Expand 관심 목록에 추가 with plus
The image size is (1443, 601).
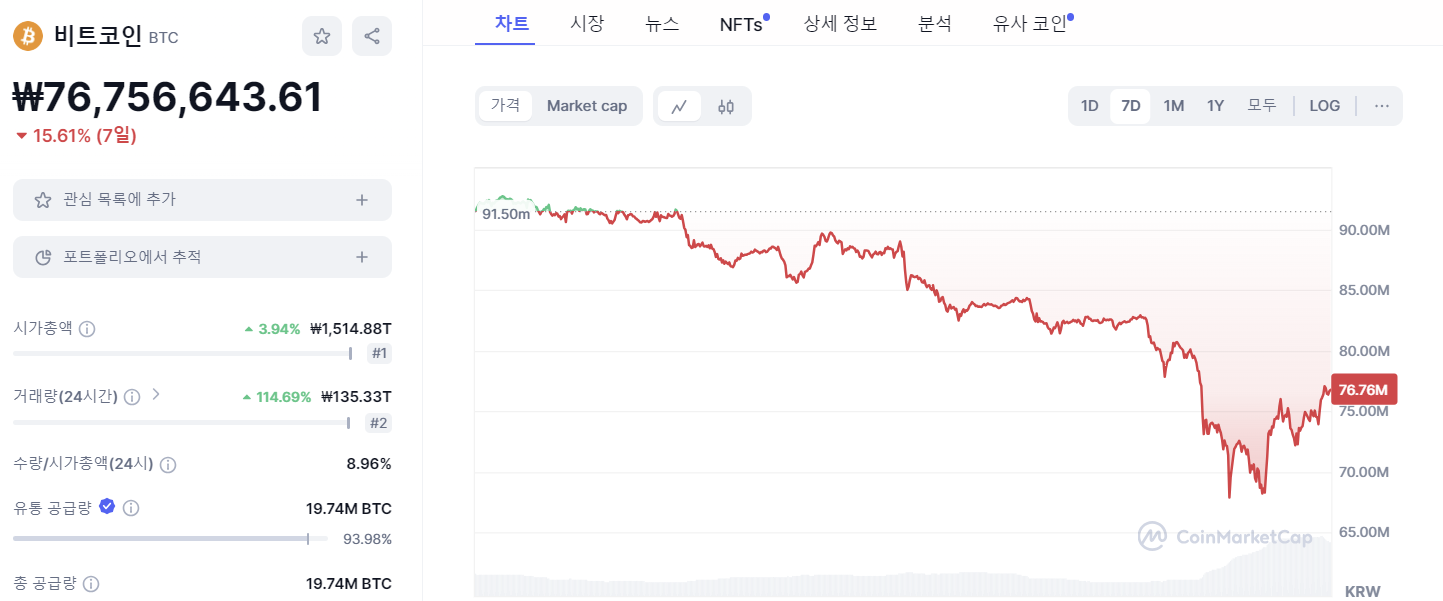point(362,200)
